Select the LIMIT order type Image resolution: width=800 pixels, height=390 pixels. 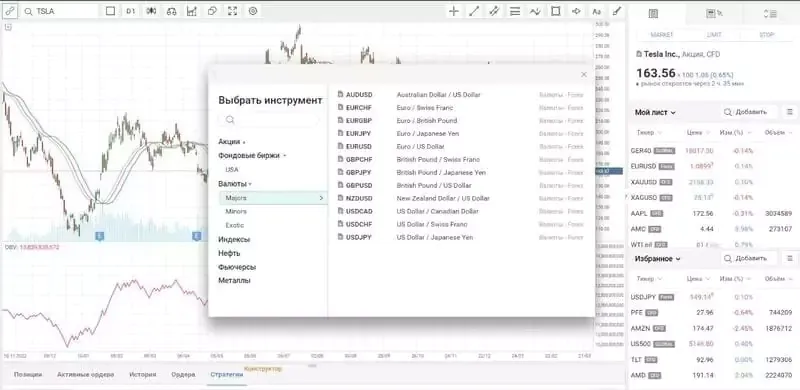[x=714, y=35]
